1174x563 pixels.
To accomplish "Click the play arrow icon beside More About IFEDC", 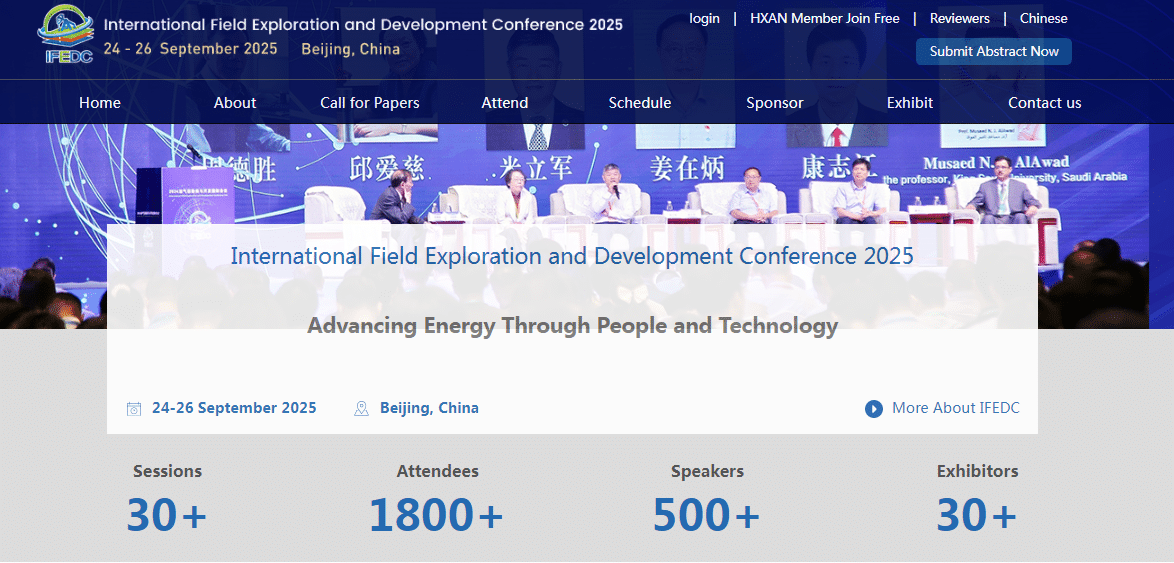I will (874, 409).
